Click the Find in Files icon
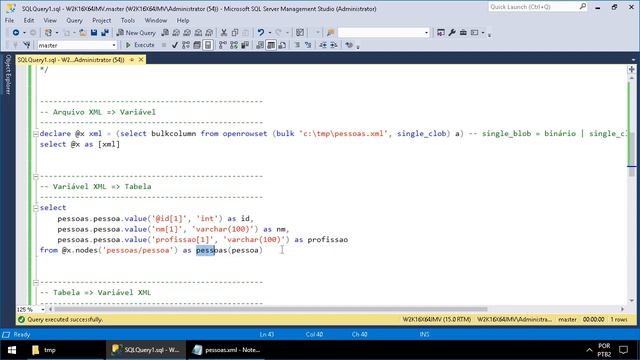This screenshot has height=360, width=640. [331, 33]
